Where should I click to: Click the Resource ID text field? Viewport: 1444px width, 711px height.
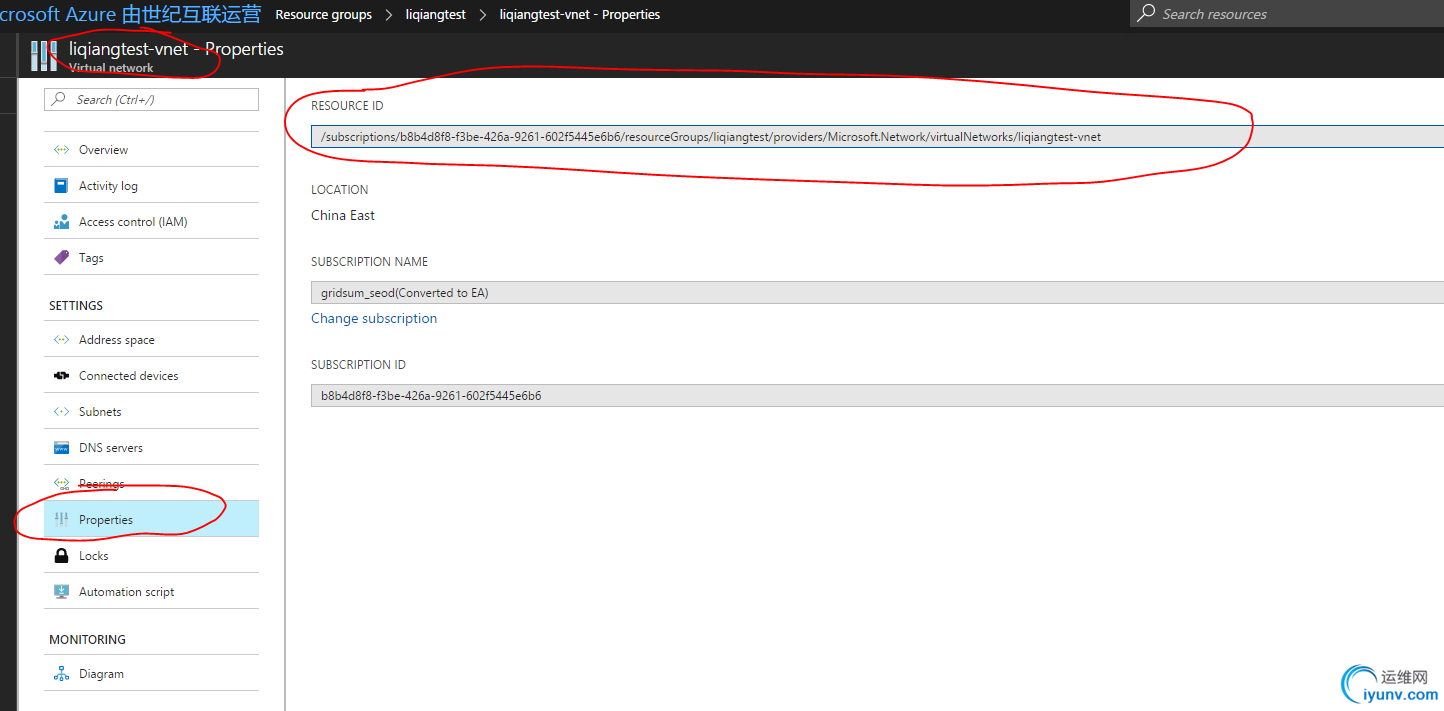(877, 137)
